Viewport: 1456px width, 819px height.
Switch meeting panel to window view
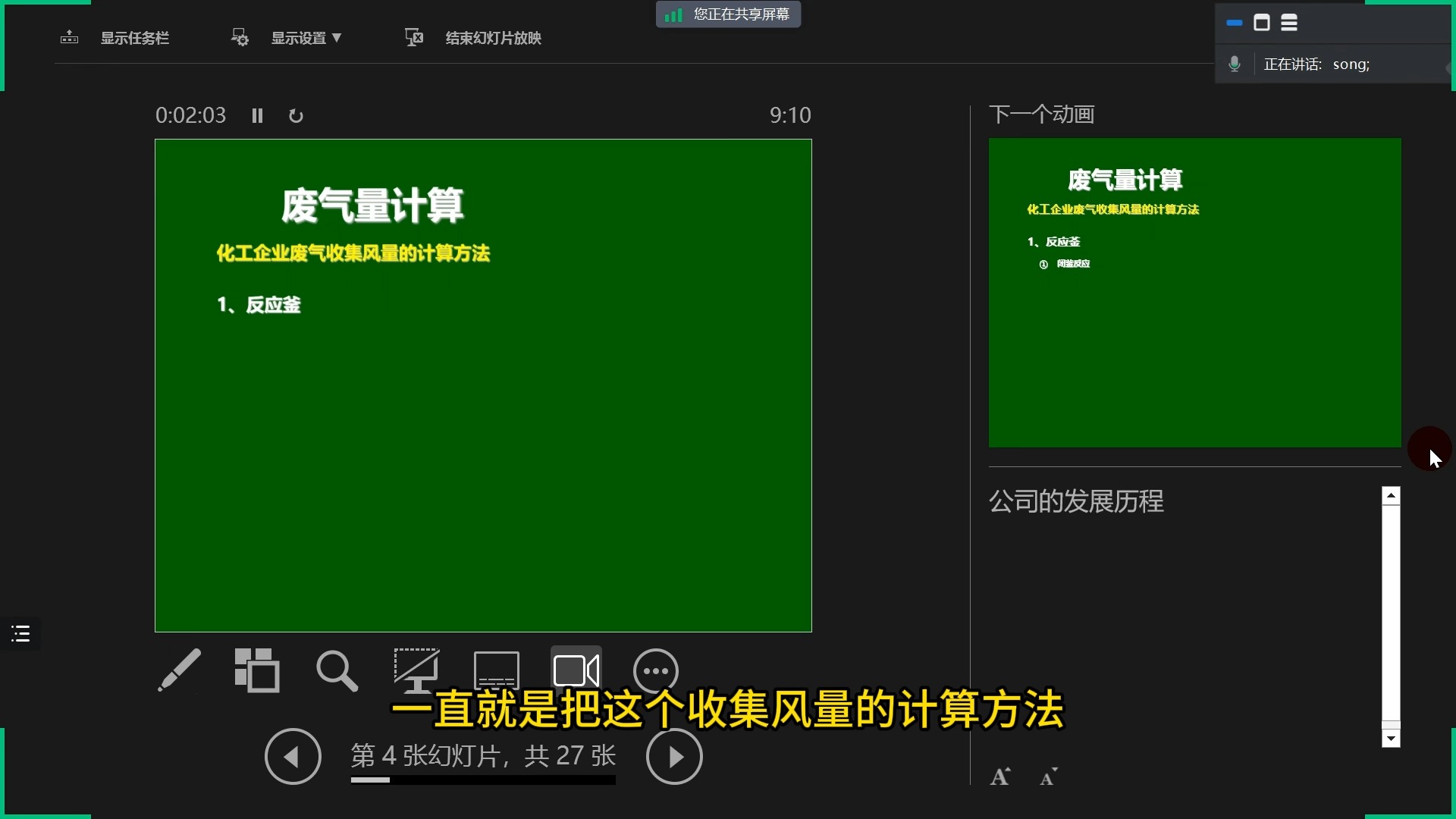coord(1262,23)
